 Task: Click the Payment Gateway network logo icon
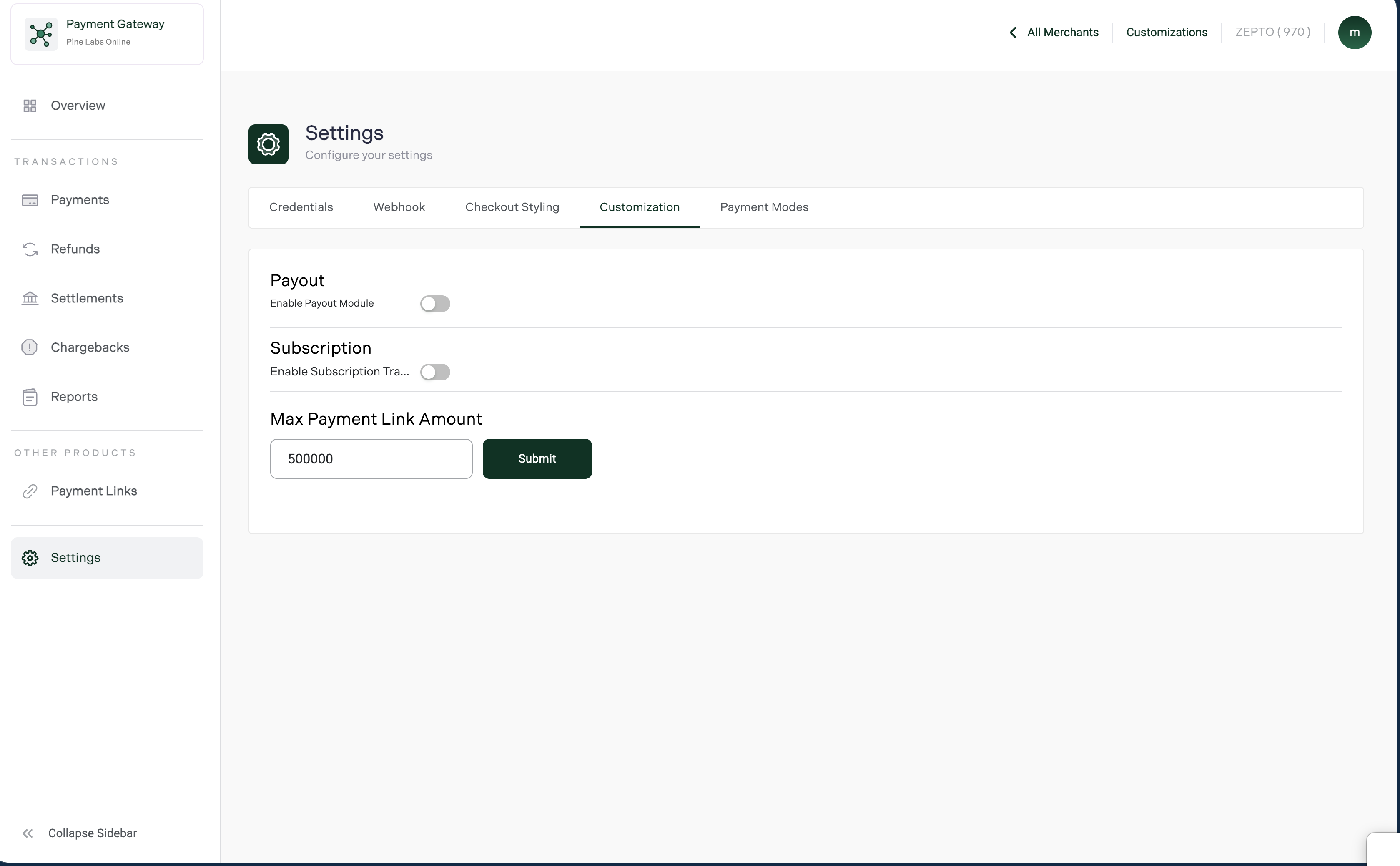[x=41, y=34]
